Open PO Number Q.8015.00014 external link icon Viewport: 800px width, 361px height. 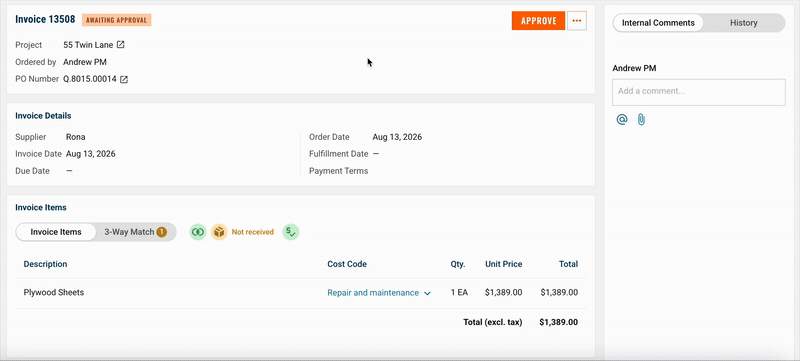pyautogui.click(x=124, y=80)
